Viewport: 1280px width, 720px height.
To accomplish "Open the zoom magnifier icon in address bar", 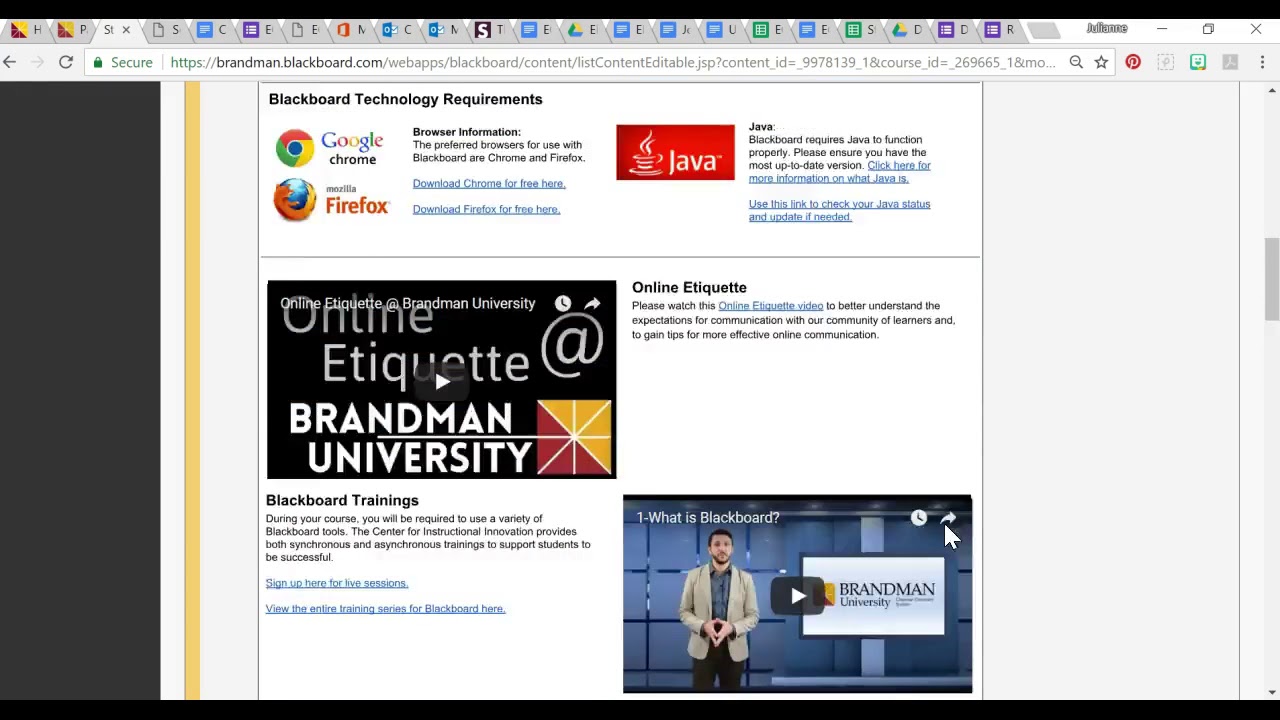I will point(1076,62).
